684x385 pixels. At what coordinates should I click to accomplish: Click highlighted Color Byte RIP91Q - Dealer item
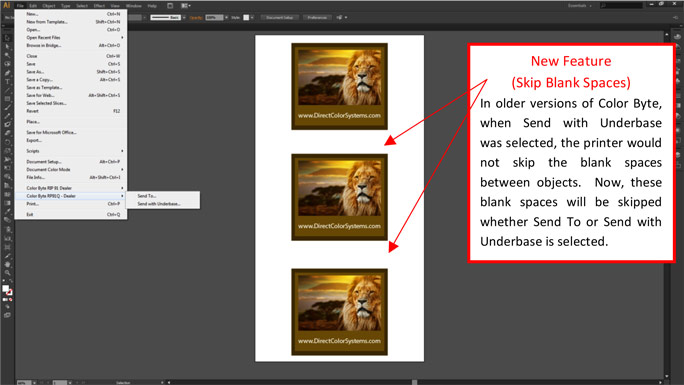71,196
